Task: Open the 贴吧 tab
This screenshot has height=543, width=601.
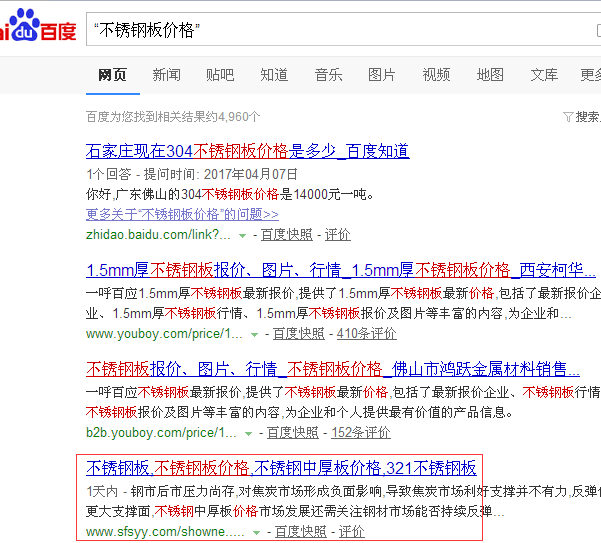Action: point(220,75)
